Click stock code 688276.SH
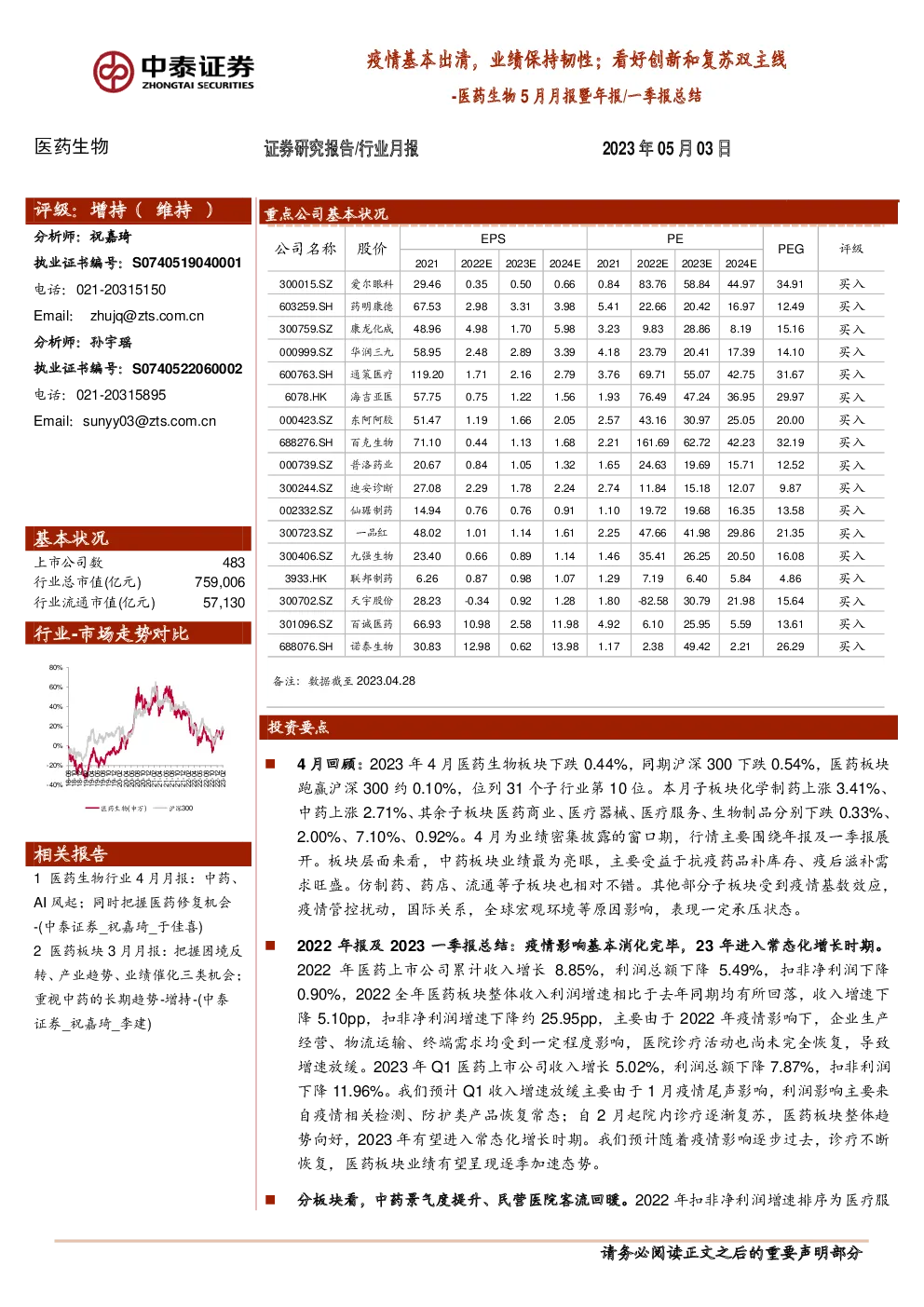 point(306,442)
